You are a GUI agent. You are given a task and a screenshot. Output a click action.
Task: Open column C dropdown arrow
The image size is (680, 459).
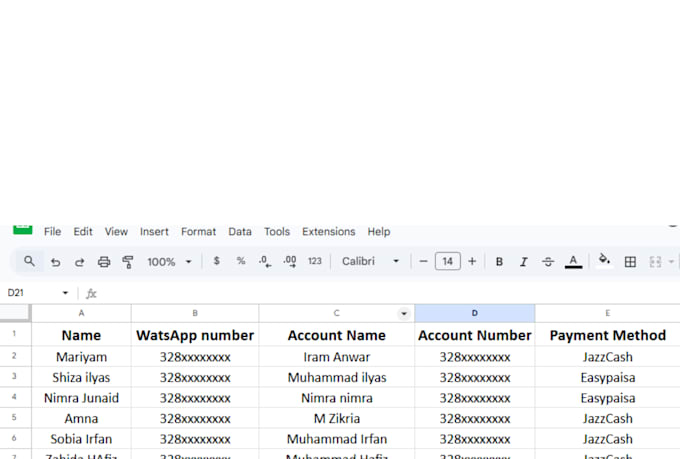pyautogui.click(x=404, y=313)
